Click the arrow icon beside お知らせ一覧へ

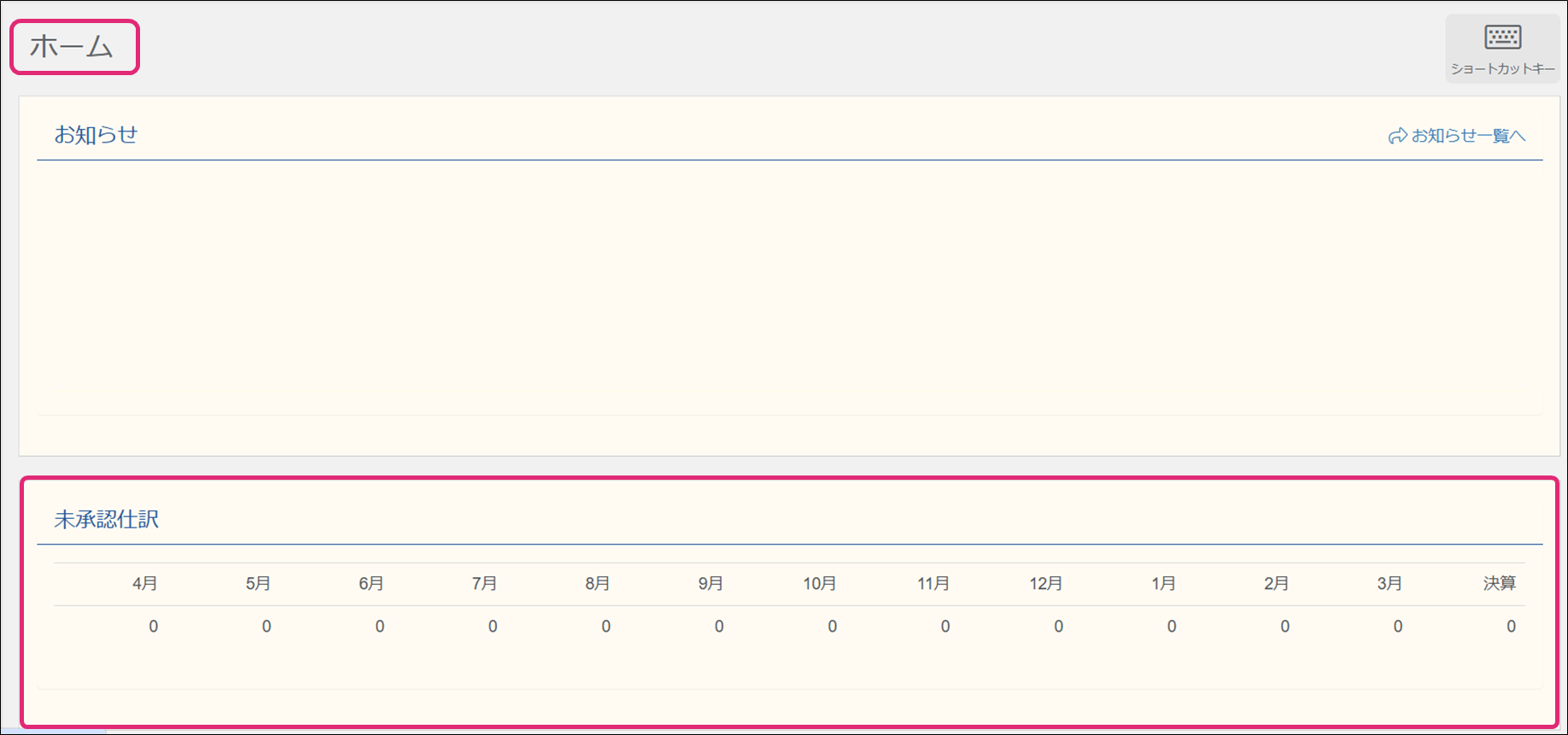pyautogui.click(x=1397, y=136)
